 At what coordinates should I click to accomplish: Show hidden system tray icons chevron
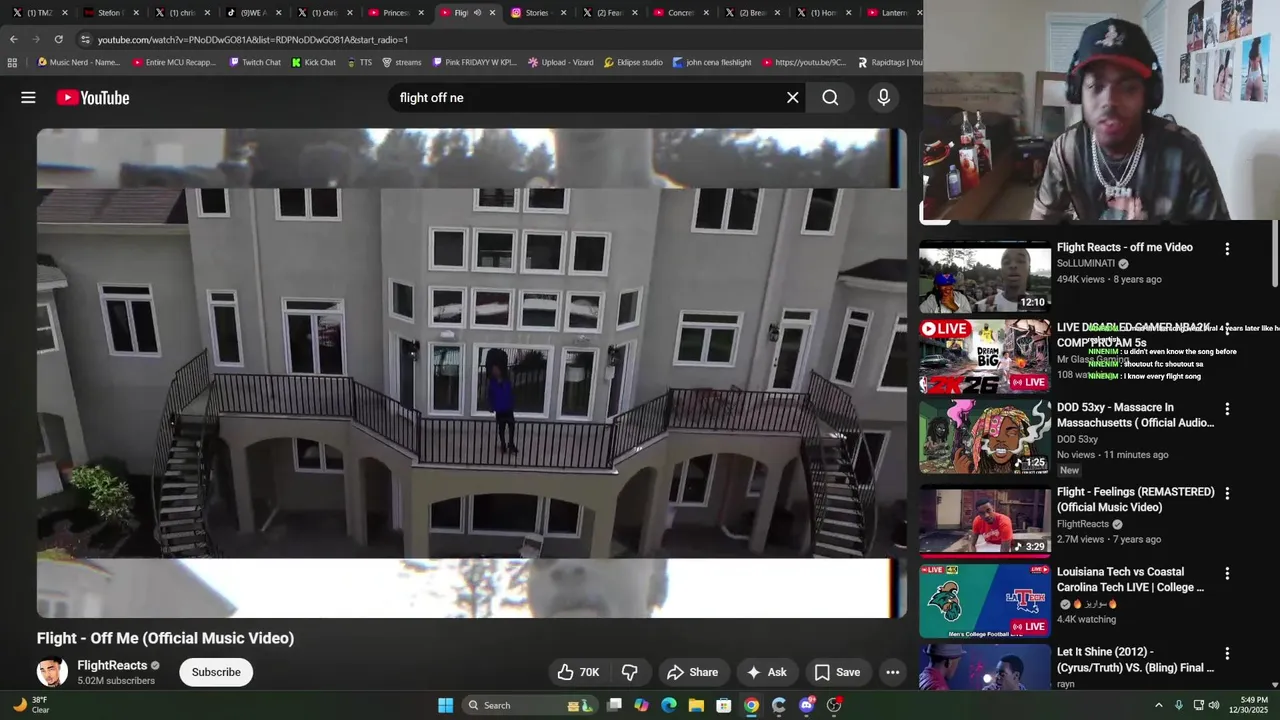click(1158, 705)
